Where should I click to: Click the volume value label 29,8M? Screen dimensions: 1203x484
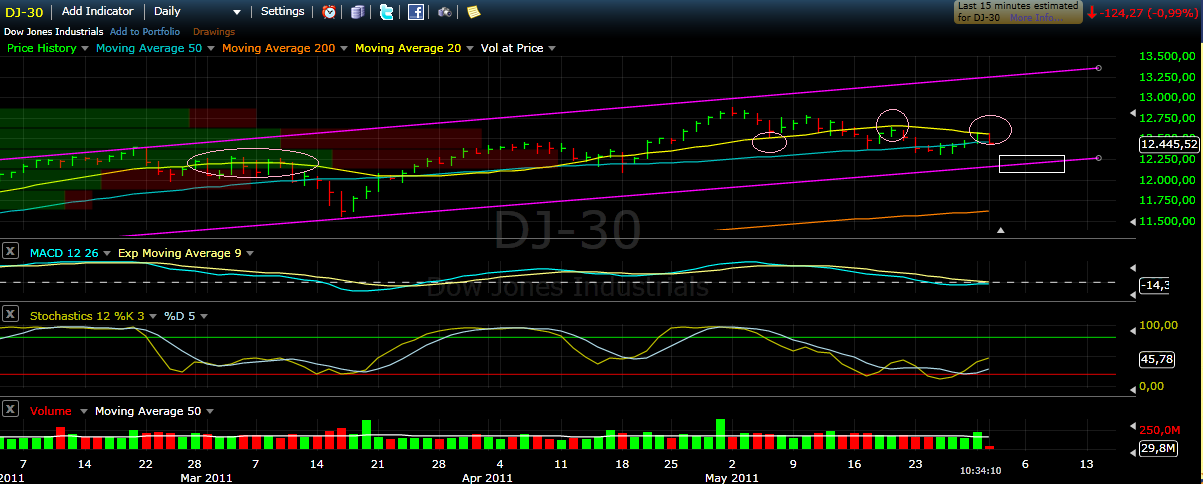pyautogui.click(x=1156, y=450)
